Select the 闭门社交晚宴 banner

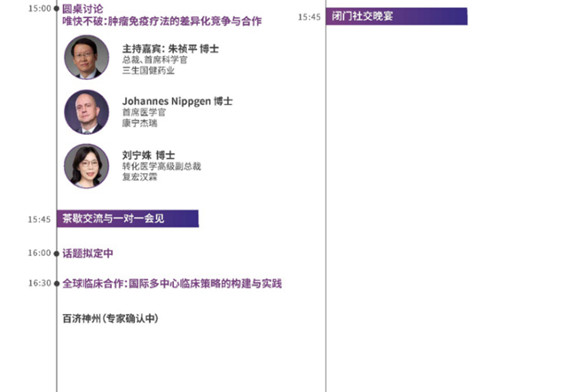pos(397,16)
